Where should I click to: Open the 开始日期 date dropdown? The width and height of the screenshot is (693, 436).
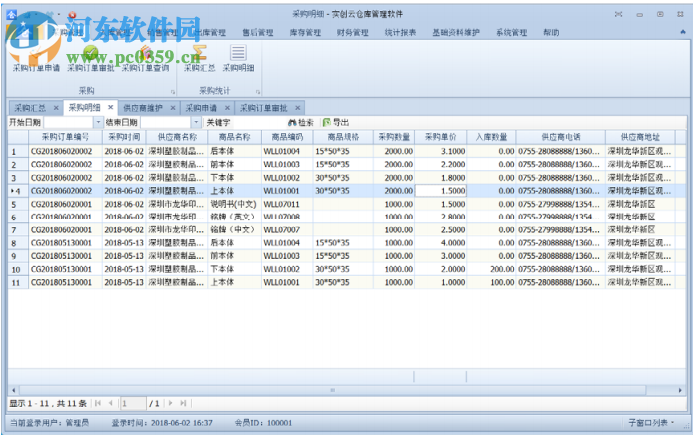click(98, 122)
